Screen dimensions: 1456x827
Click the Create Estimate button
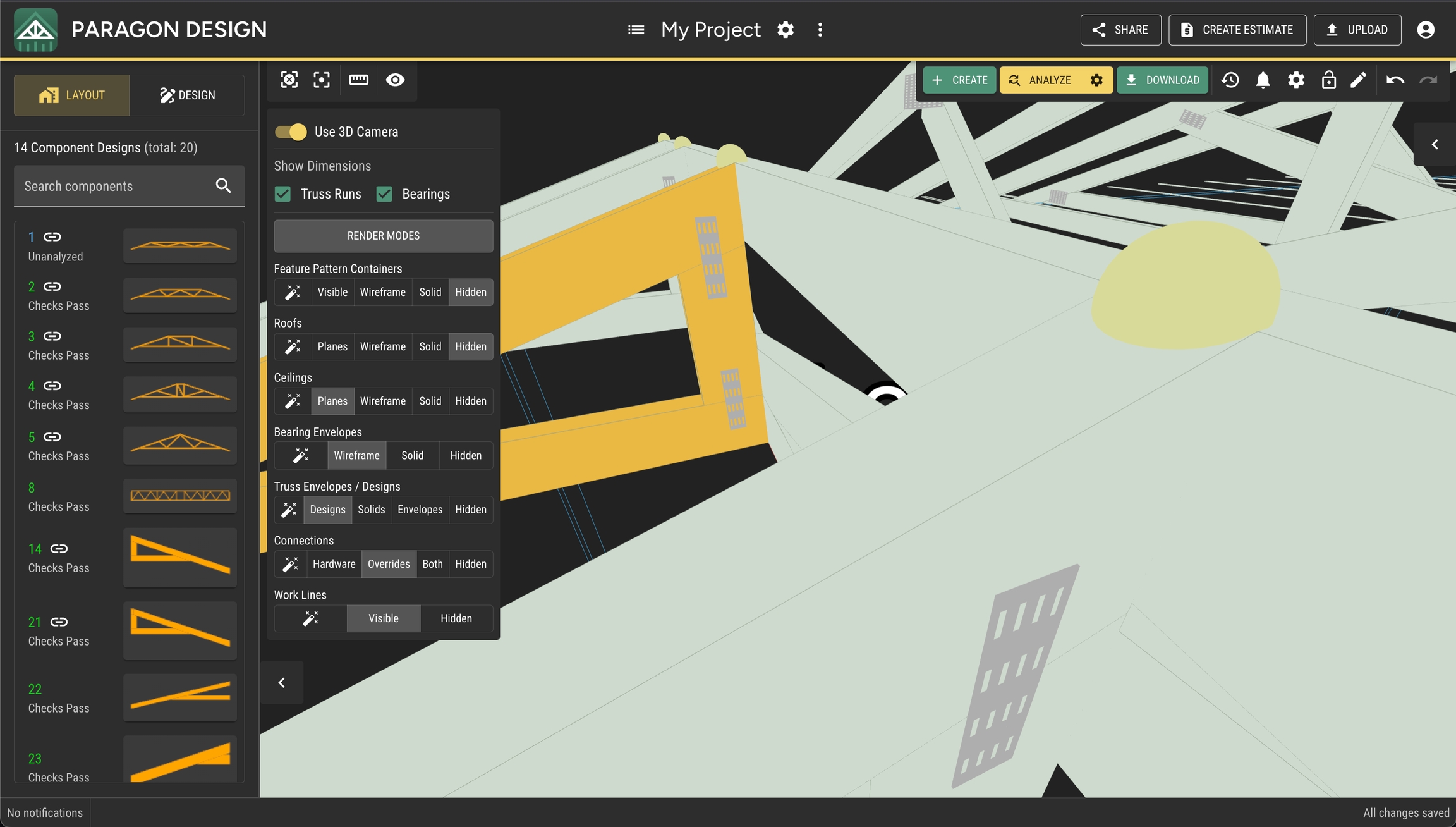click(x=1237, y=30)
